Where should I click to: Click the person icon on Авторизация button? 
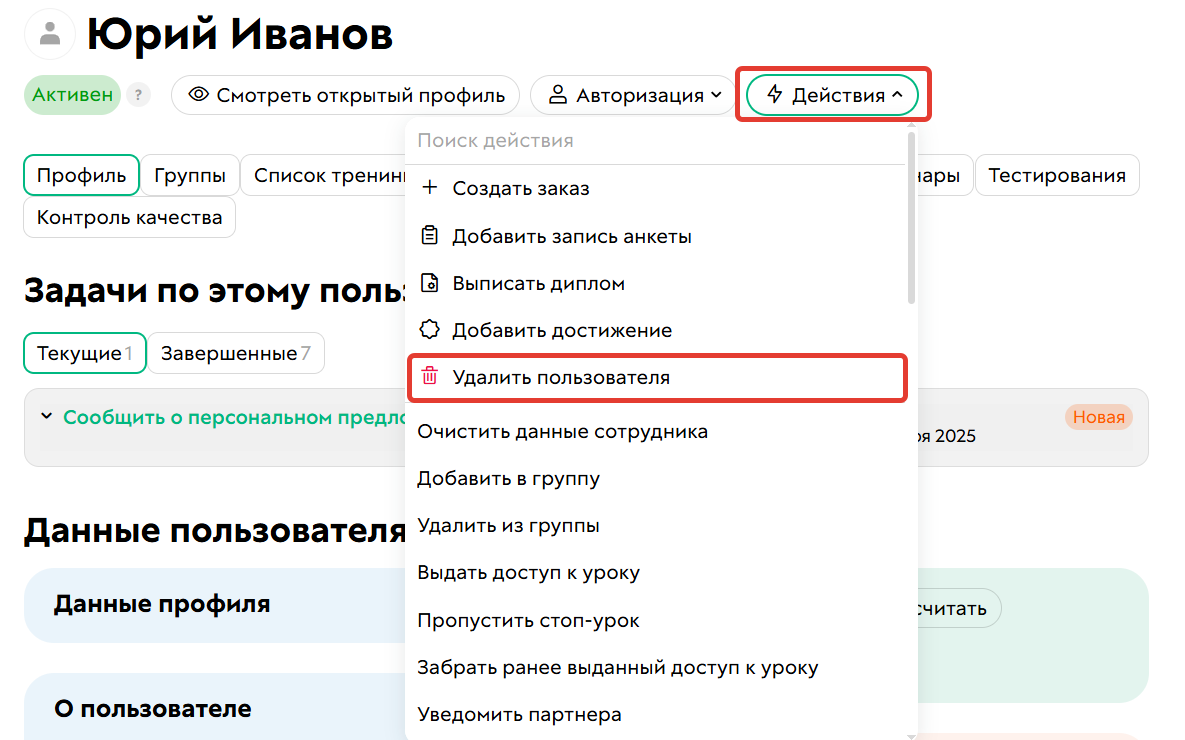[x=560, y=94]
